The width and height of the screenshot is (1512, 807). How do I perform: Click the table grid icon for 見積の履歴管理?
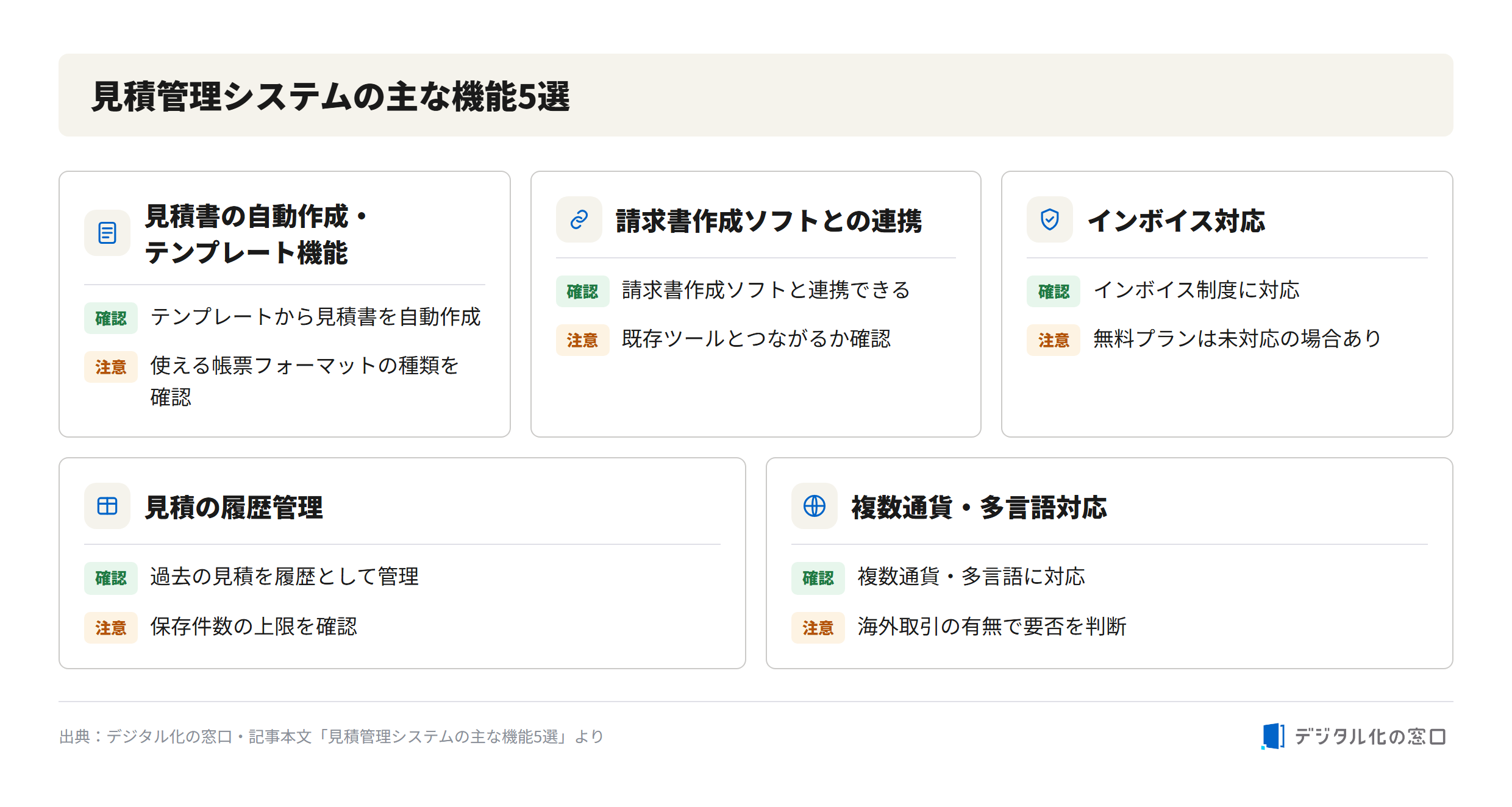pos(107,506)
